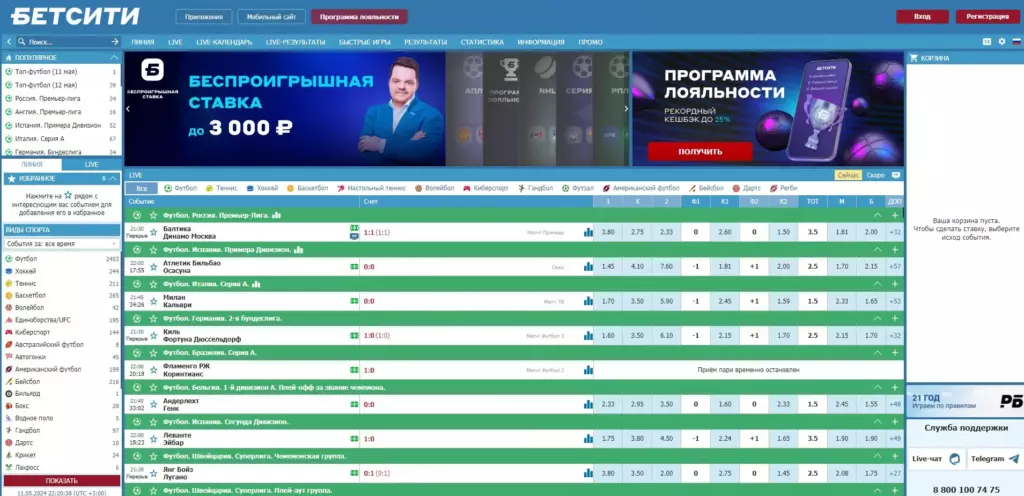Image resolution: width=1024 pixels, height=496 pixels.
Task: Open TV broadcast icon for Балтика match
Action: 354,236
